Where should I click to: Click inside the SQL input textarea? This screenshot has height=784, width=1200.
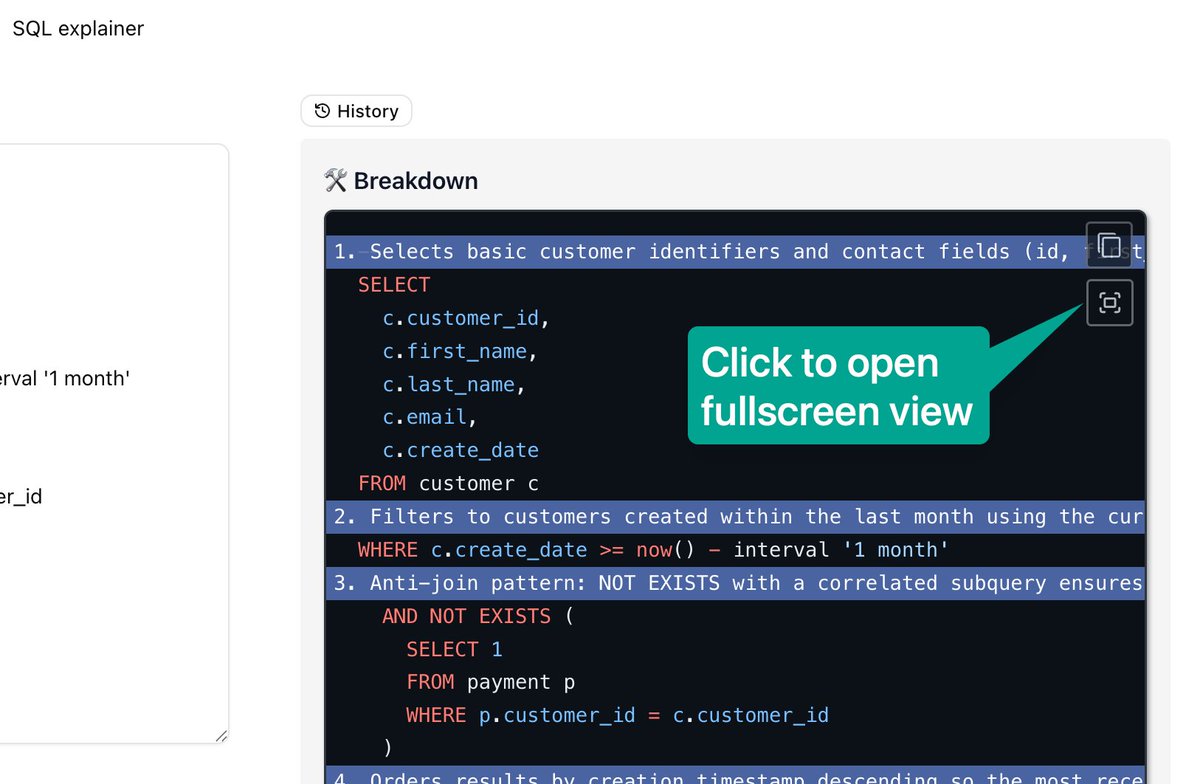110,440
